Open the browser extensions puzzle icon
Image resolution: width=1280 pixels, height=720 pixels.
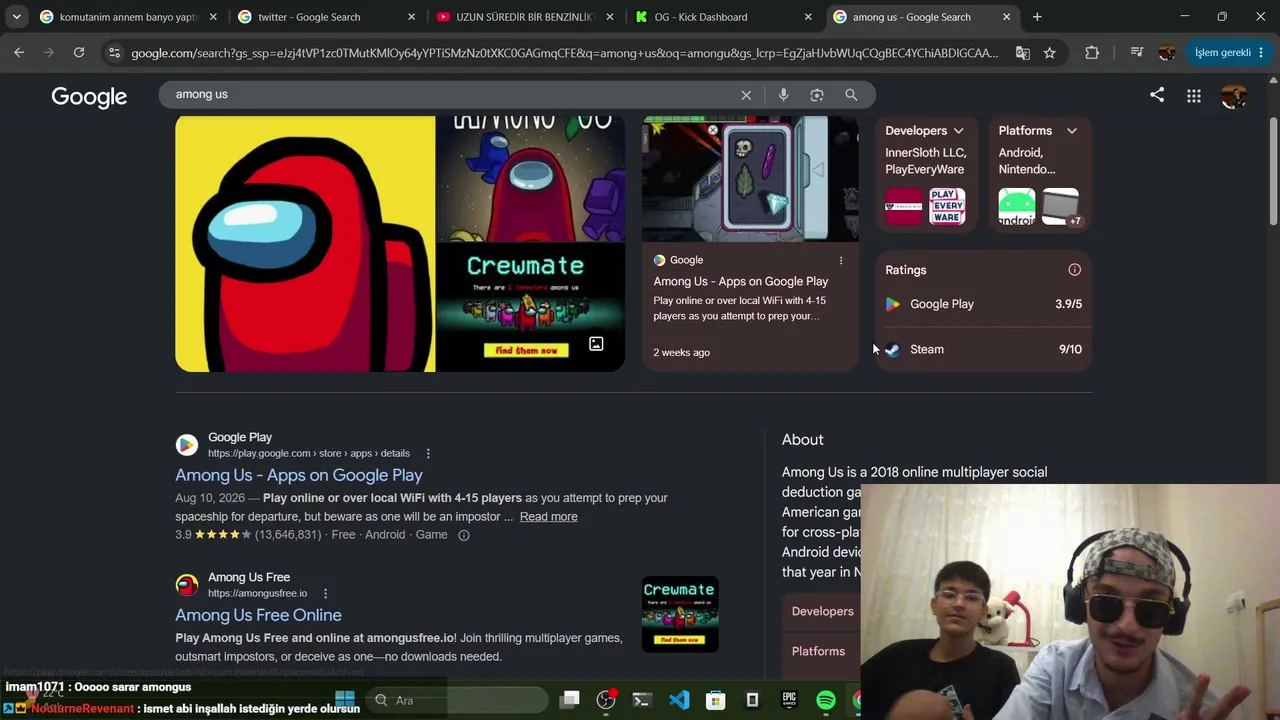(1092, 53)
